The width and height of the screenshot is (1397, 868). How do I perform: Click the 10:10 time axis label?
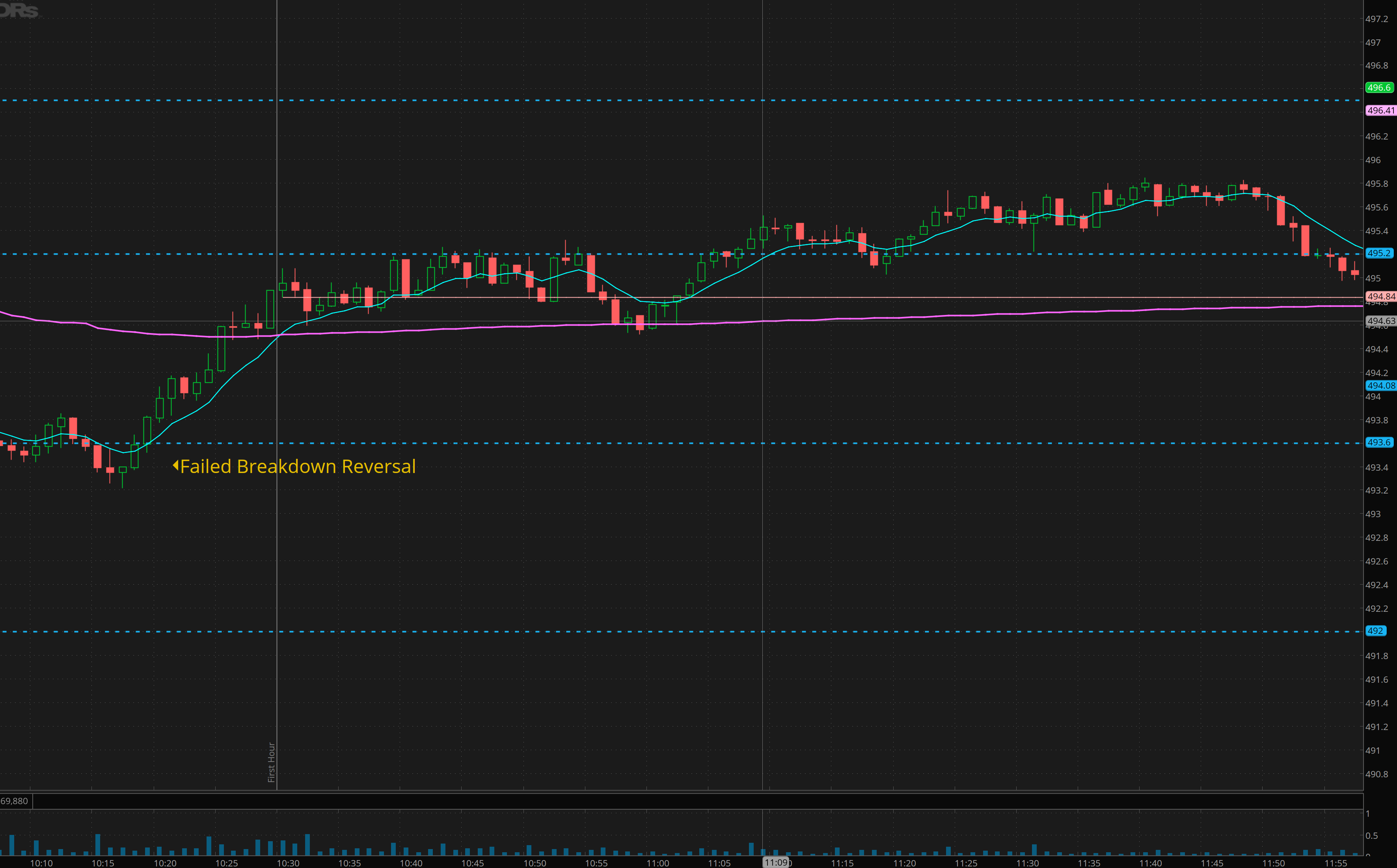(x=41, y=863)
